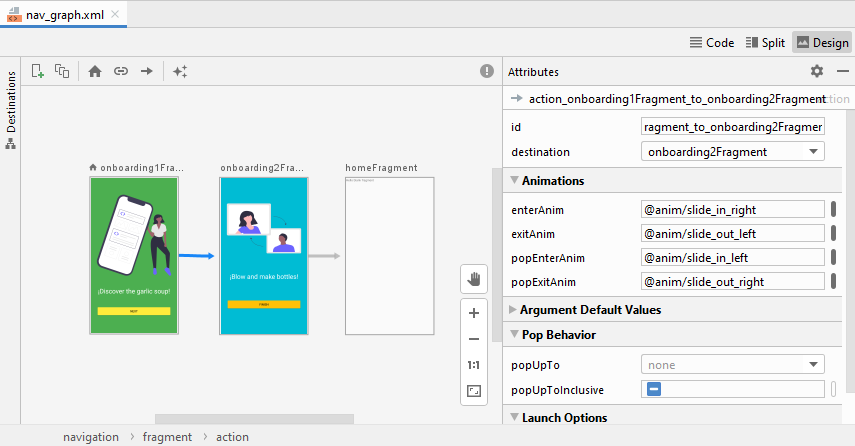
Task: Open the popUpTo dropdown
Action: click(x=732, y=364)
